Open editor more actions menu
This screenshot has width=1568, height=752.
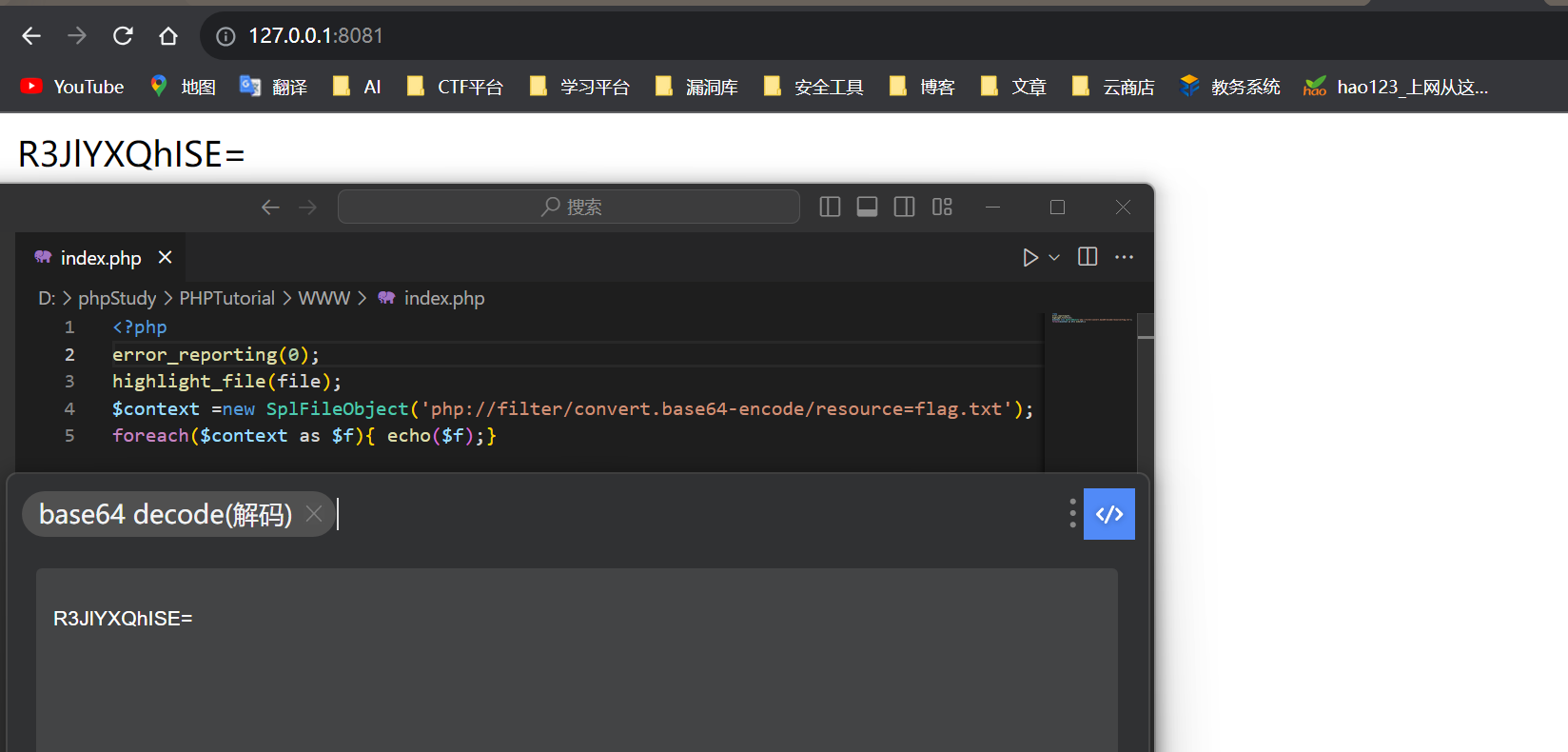tap(1124, 257)
